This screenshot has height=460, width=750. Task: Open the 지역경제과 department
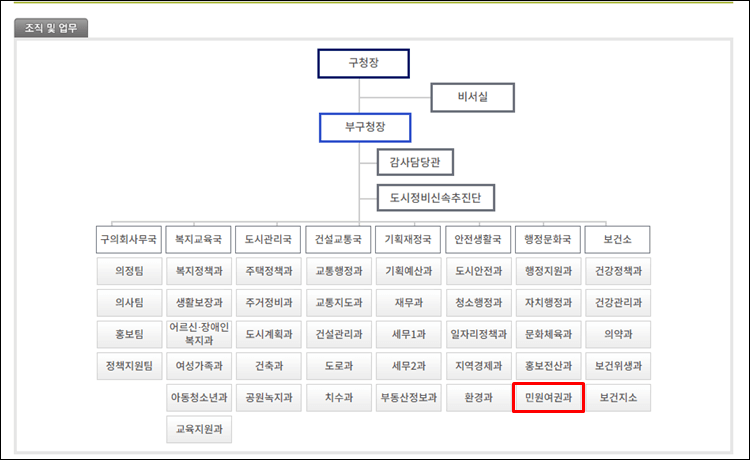(478, 366)
